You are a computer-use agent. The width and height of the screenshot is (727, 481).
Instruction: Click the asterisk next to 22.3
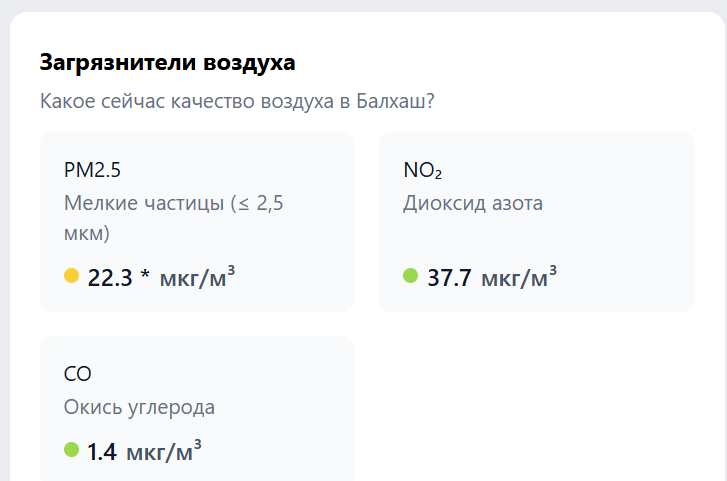[x=145, y=278]
